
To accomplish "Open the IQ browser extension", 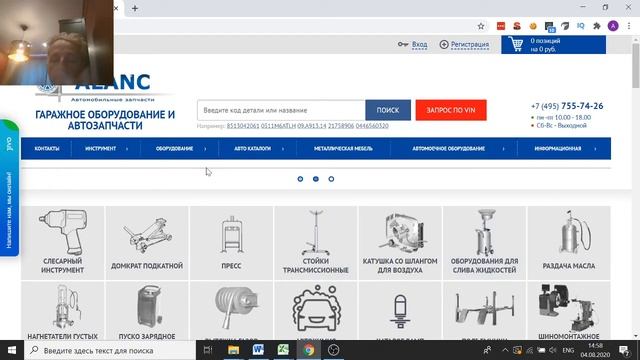I will pyautogui.click(x=580, y=26).
